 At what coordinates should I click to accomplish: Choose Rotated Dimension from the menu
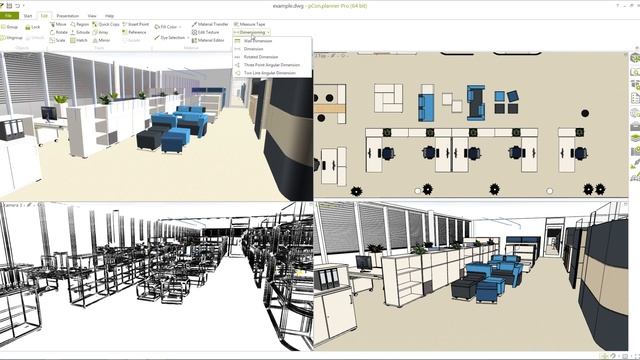[x=272, y=57]
